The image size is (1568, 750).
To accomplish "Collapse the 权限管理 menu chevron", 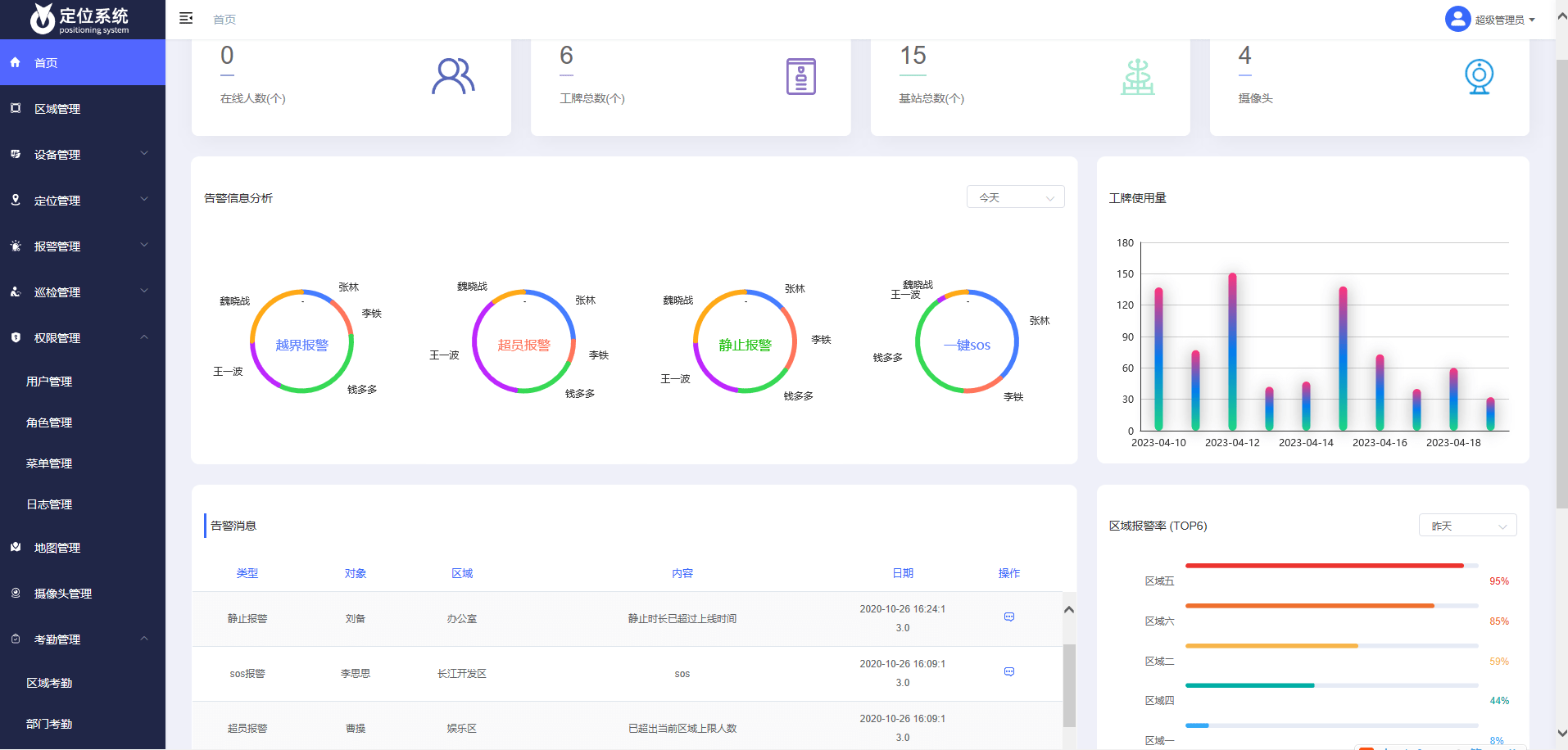I will click(x=144, y=337).
